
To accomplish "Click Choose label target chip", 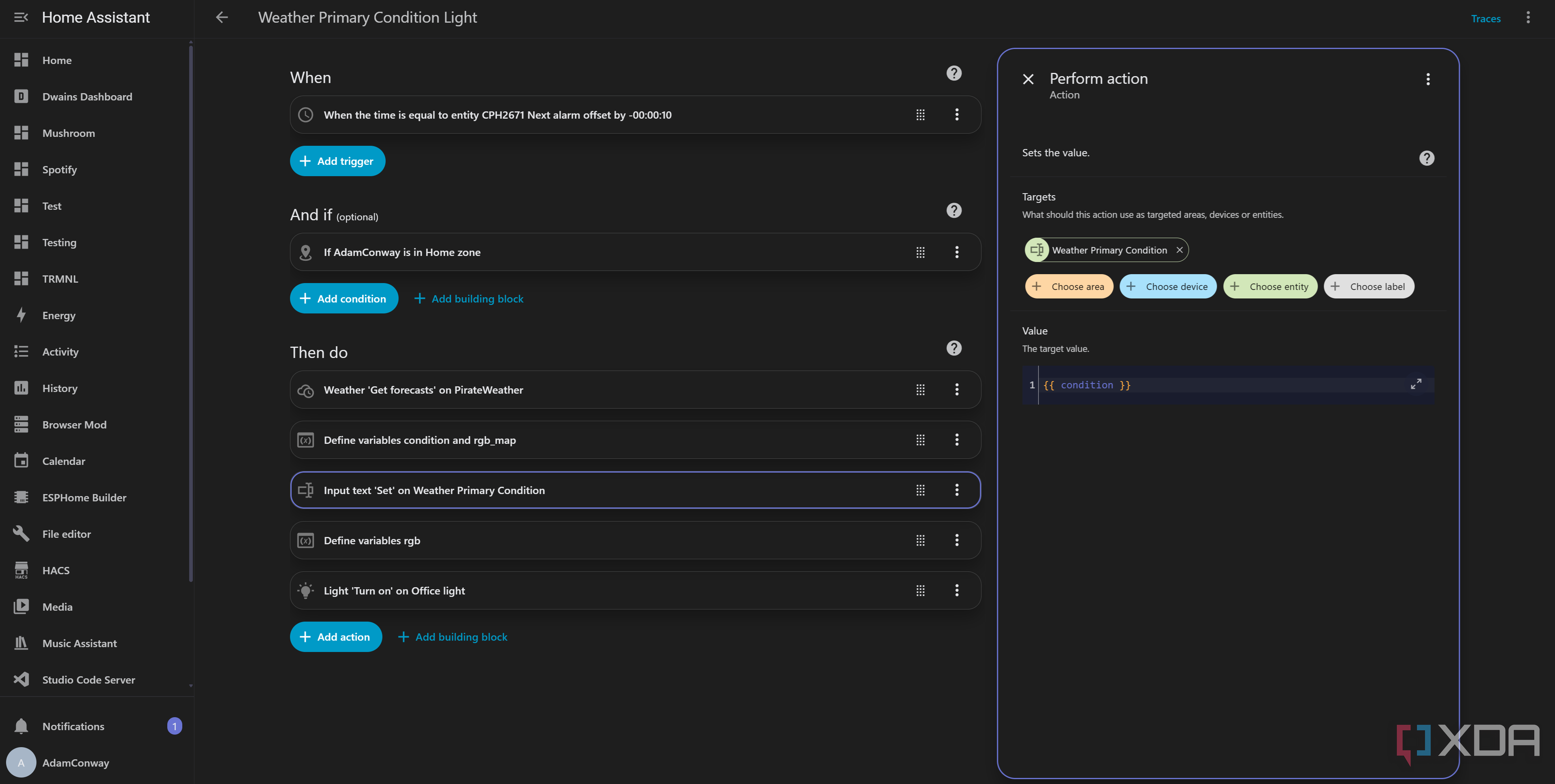I will pos(1368,287).
